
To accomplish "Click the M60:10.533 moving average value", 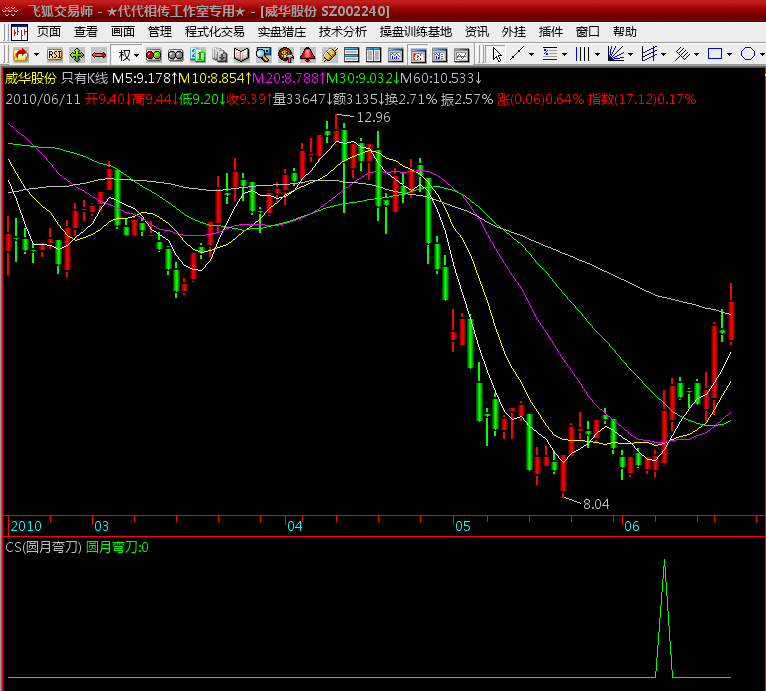I will [x=441, y=78].
